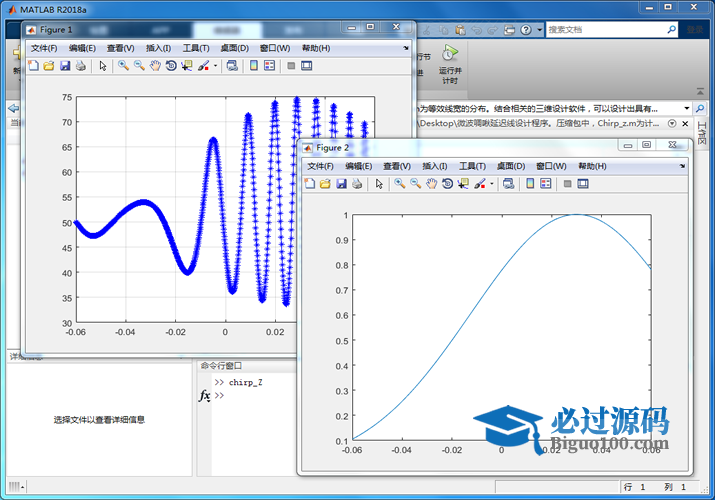Click Open File icon in Figure 2 toolbar
Screen dimensions: 715x500
pyautogui.click(x=325, y=184)
